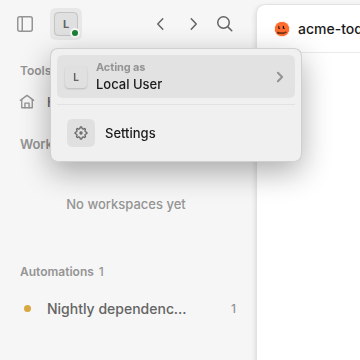
Task: Click the No workspaces yet text
Action: coord(126,204)
